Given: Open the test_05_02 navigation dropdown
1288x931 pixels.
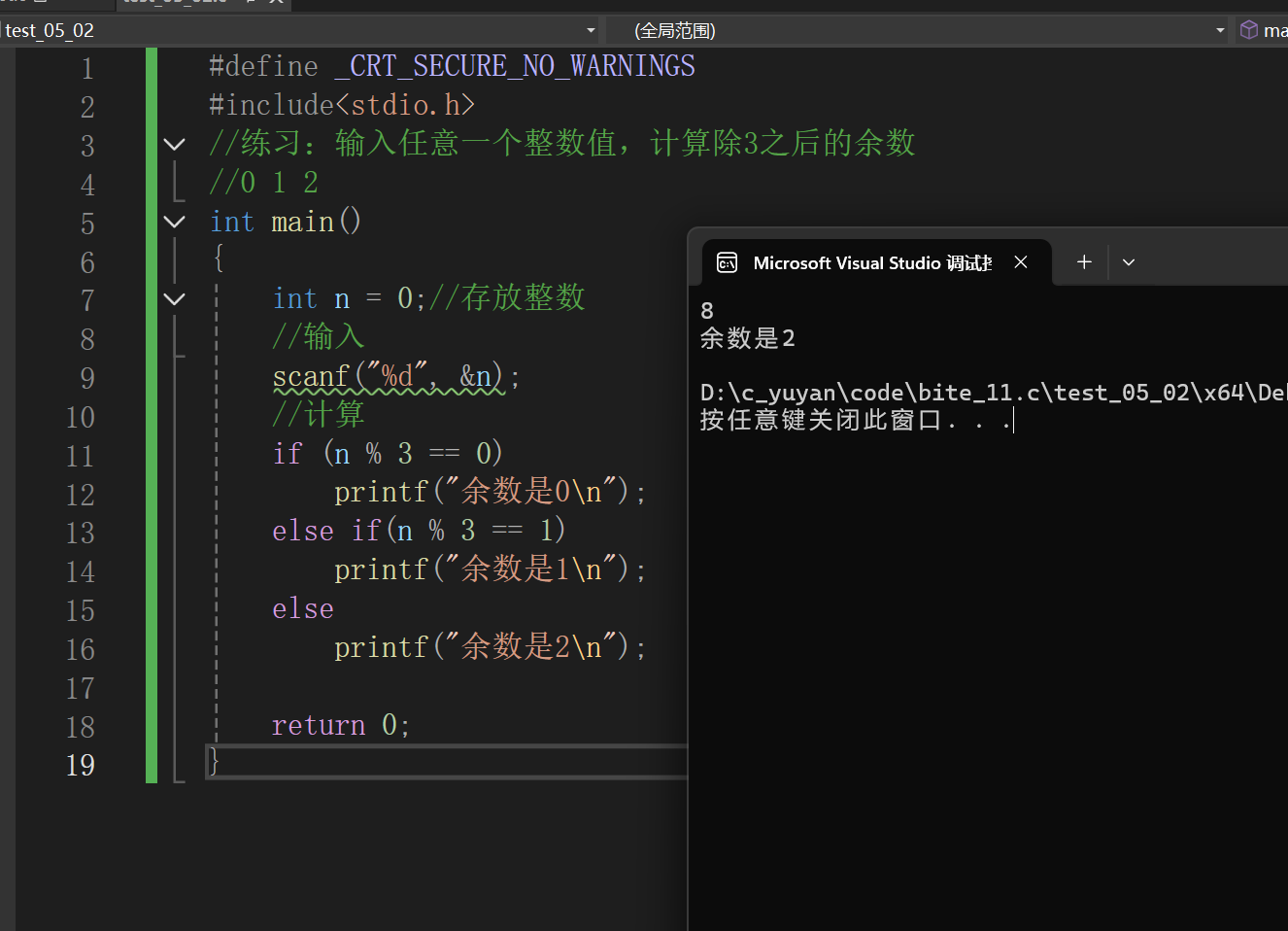Looking at the screenshot, I should [591, 30].
